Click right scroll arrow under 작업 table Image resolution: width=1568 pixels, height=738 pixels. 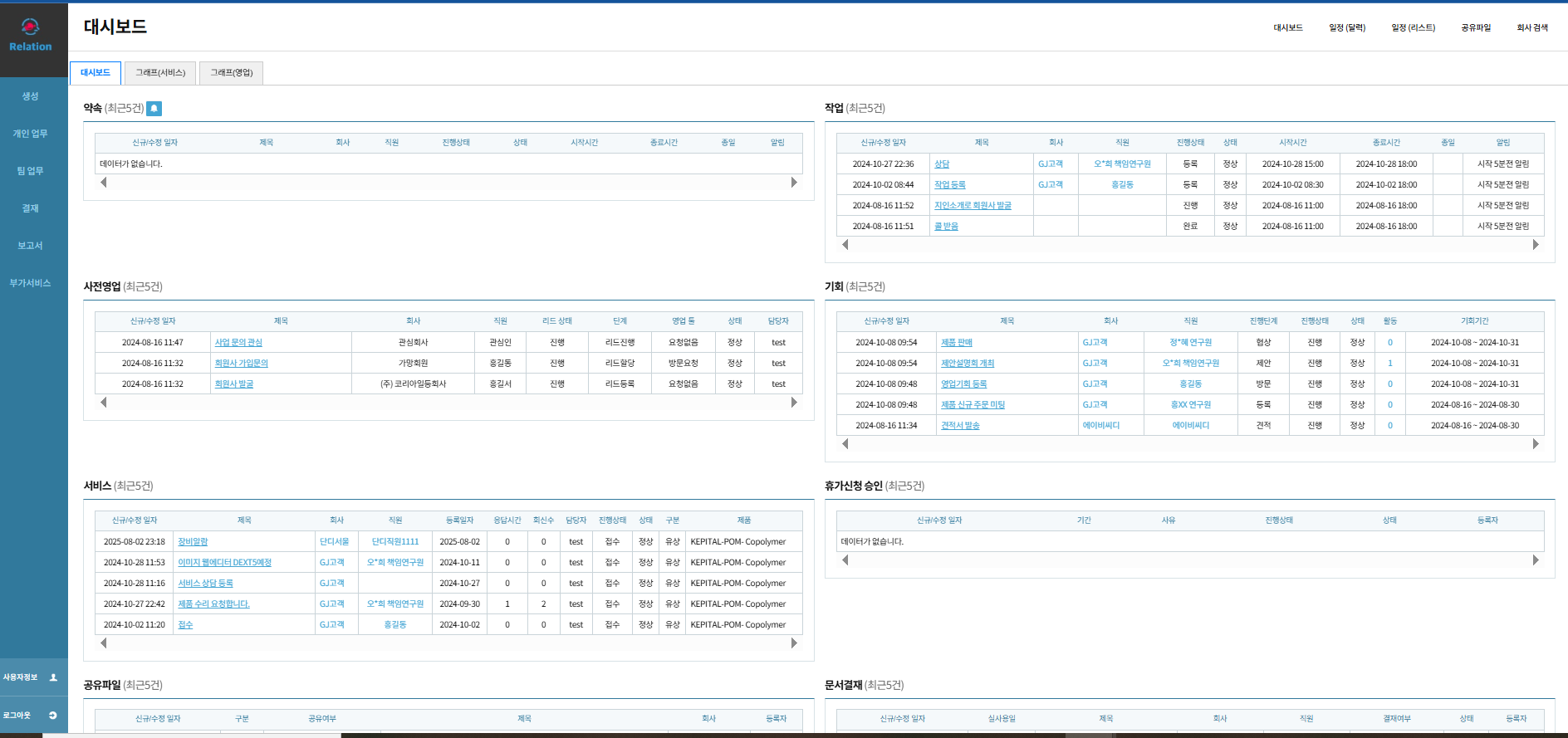[x=1536, y=245]
